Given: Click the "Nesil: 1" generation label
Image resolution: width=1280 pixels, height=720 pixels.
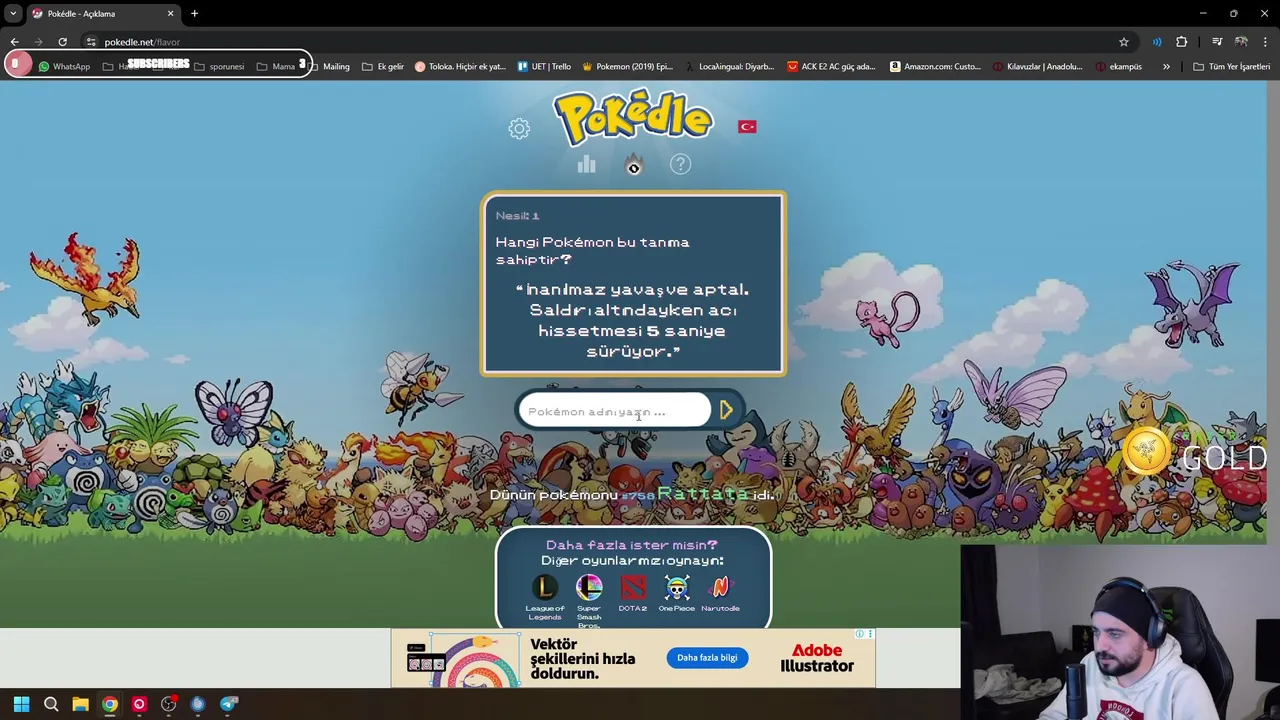Looking at the screenshot, I should [517, 215].
